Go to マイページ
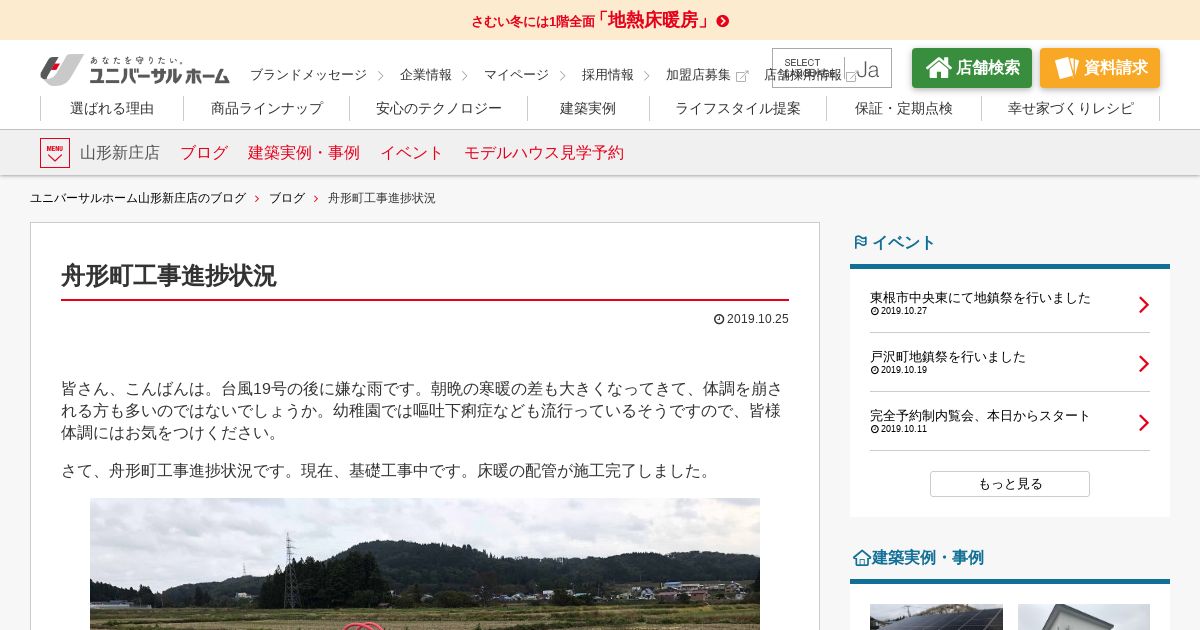 [516, 75]
